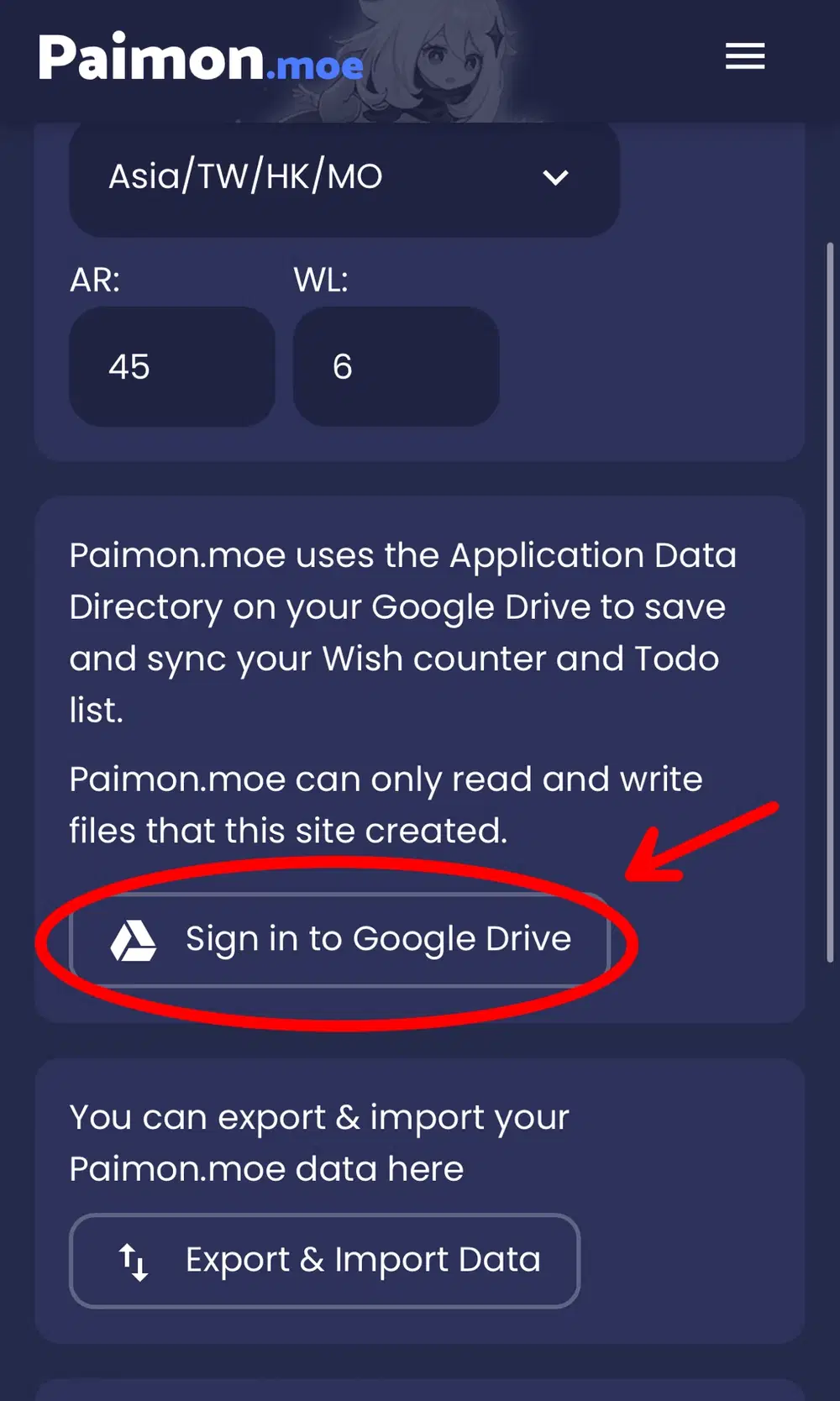Click the red arrow annotation
The width and height of the screenshot is (840, 1401).
pyautogui.click(x=701, y=842)
